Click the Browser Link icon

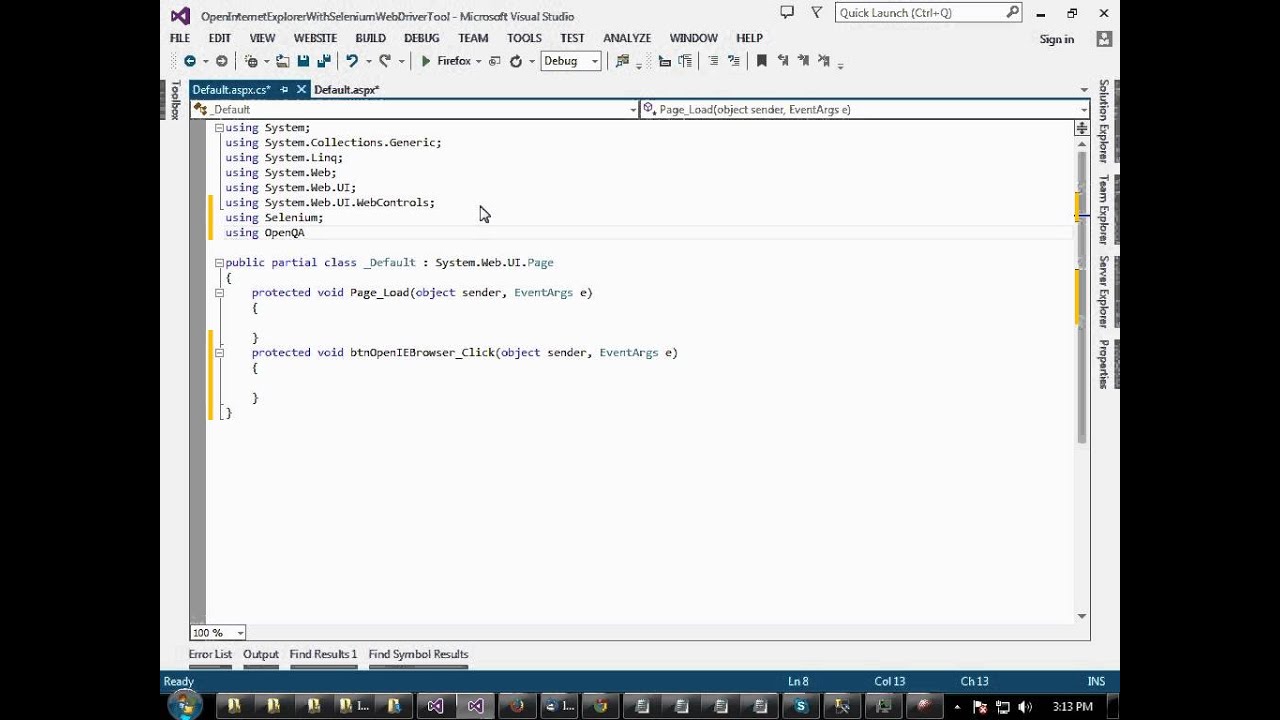pyautogui.click(x=495, y=61)
